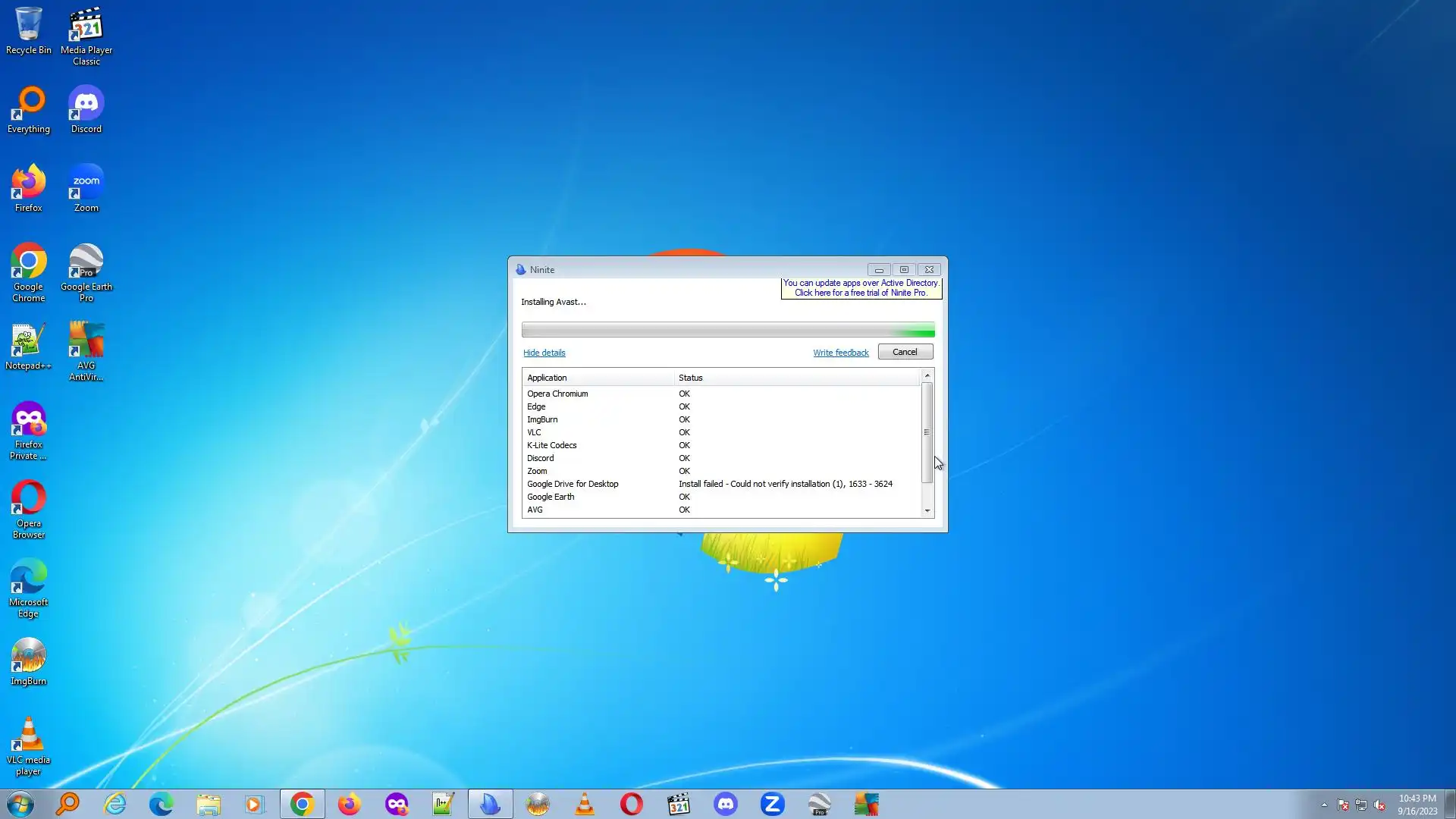Screen dimensions: 1456x819
Task: Click the Ninite Pro free trial banner
Action: click(861, 287)
